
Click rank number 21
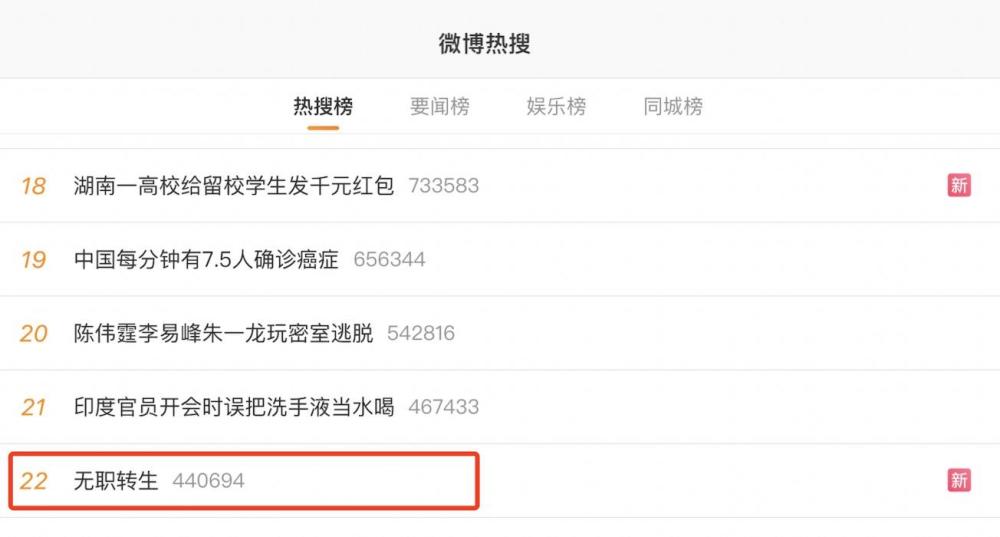[34, 408]
